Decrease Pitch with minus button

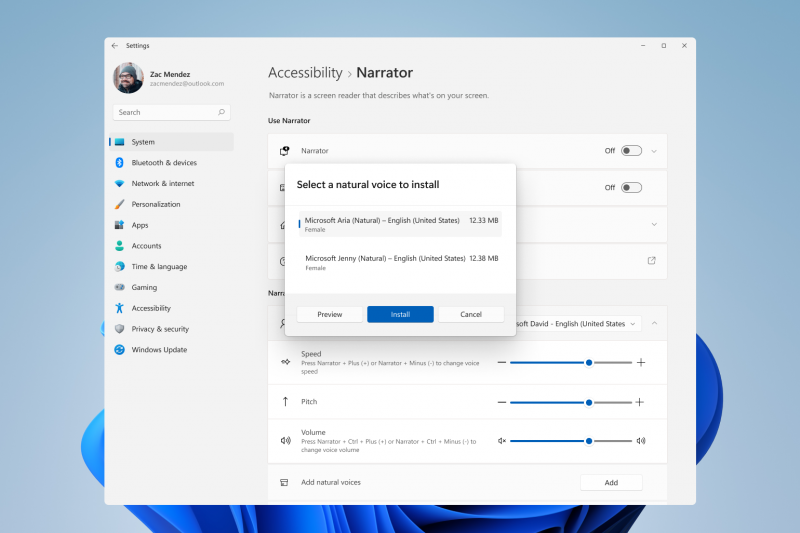(x=502, y=402)
